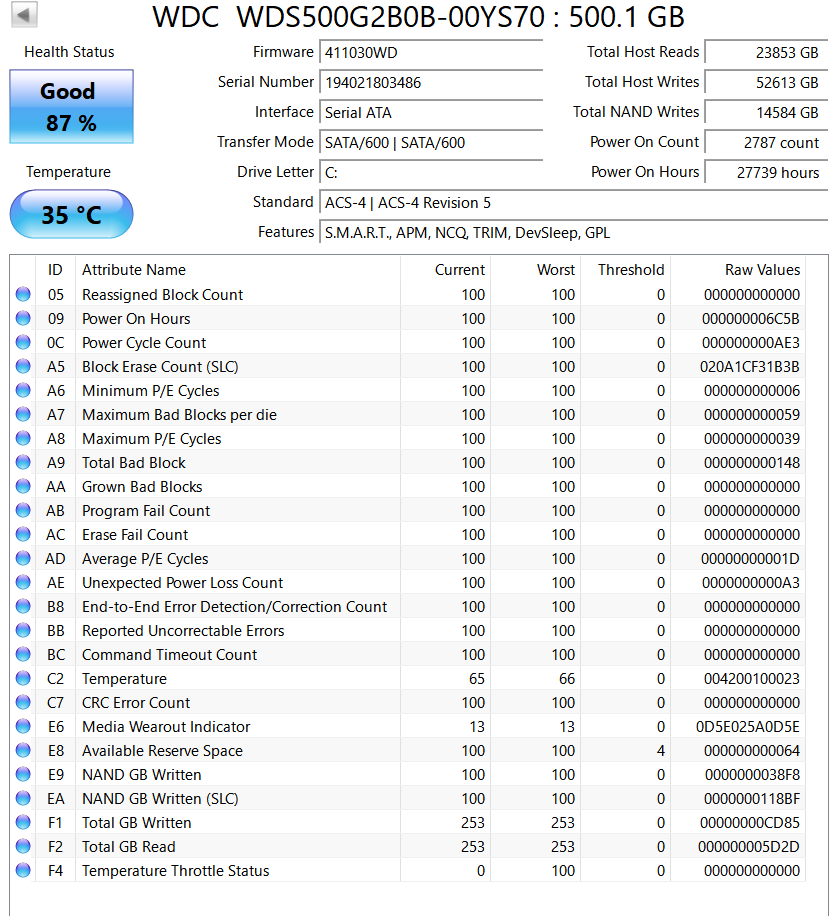Click the Threshold column header
Image resolution: width=836 pixels, height=916 pixels.
(626, 270)
